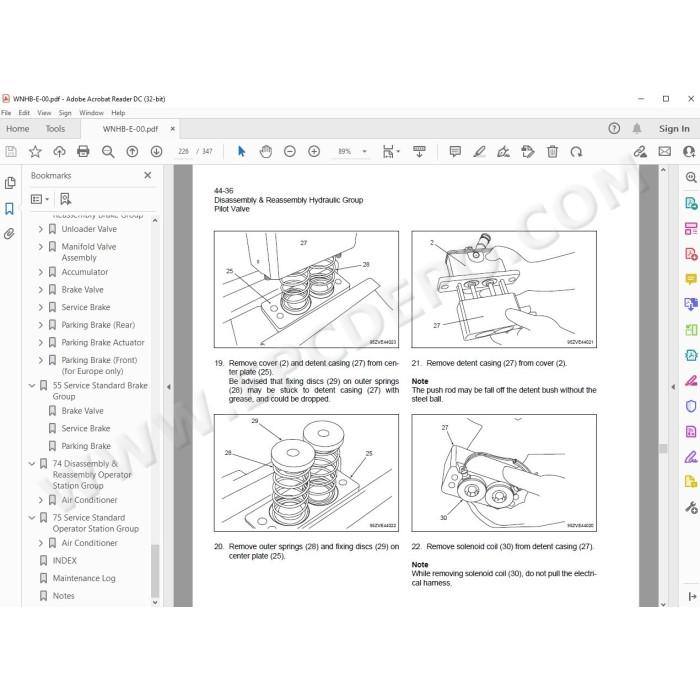The image size is (700, 700).
Task: Open the Sign menu
Action: [x=65, y=113]
